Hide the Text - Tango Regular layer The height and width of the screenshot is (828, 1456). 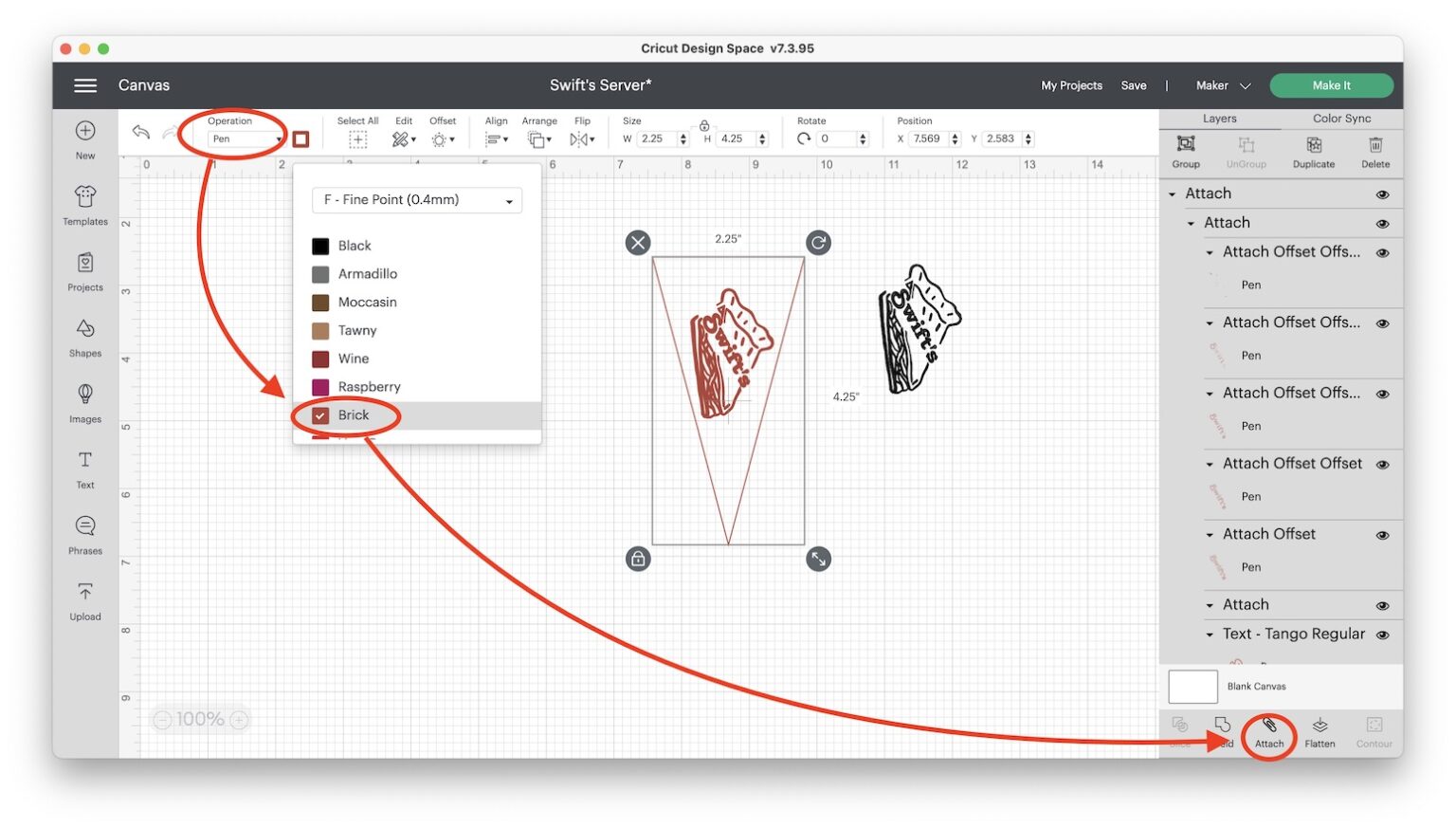[x=1383, y=635]
